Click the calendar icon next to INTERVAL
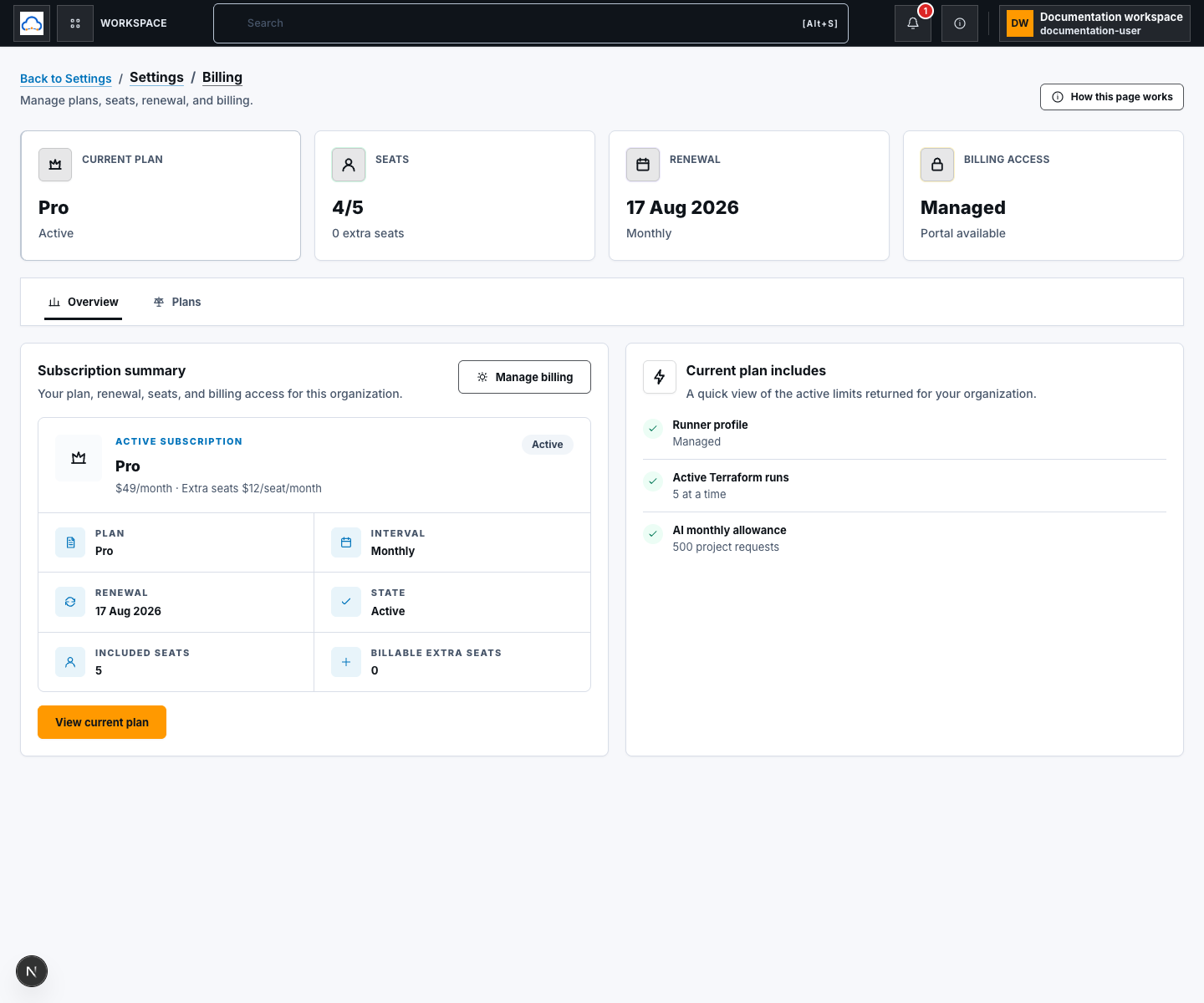 346,542
